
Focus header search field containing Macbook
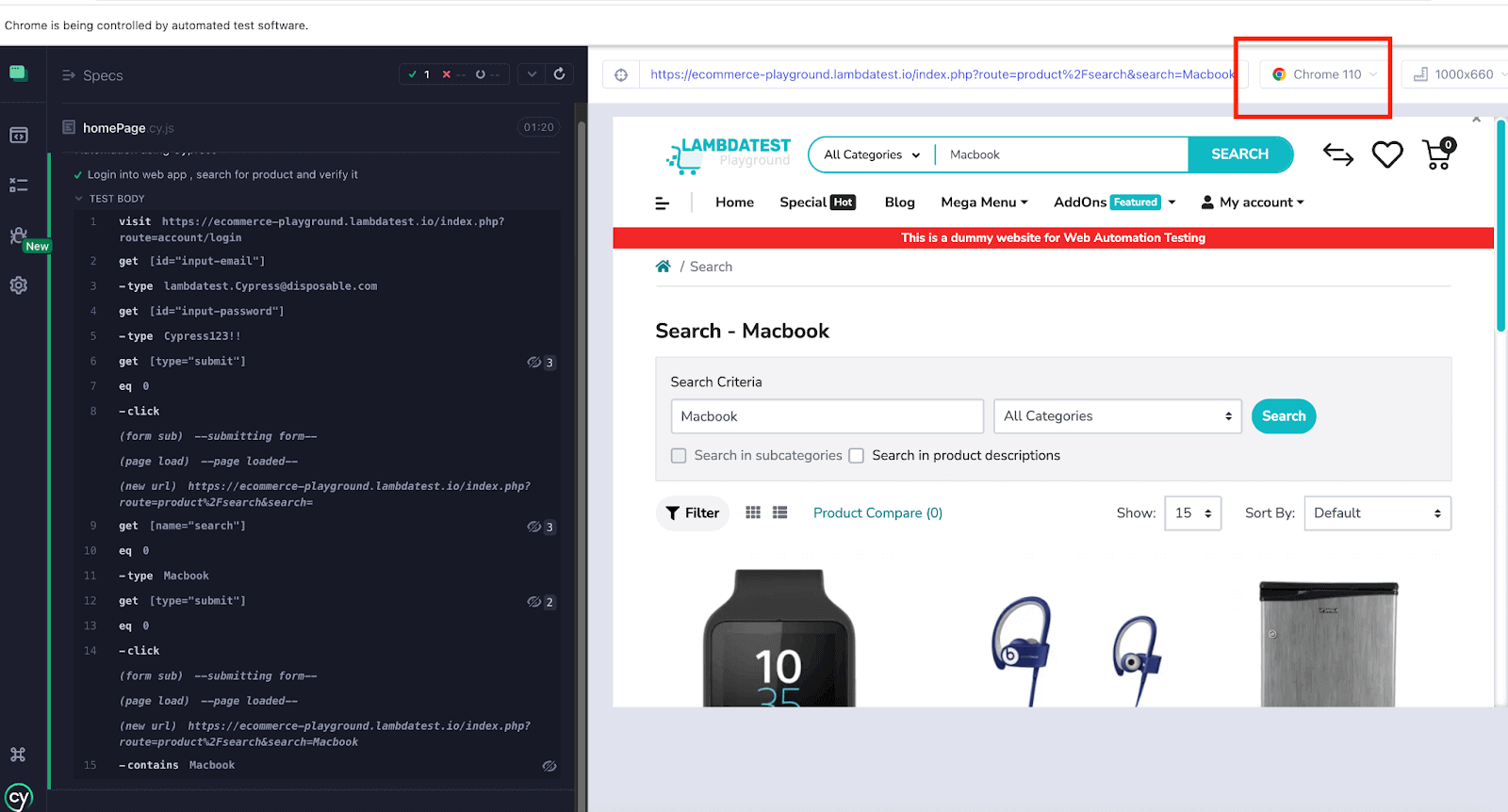point(1061,154)
